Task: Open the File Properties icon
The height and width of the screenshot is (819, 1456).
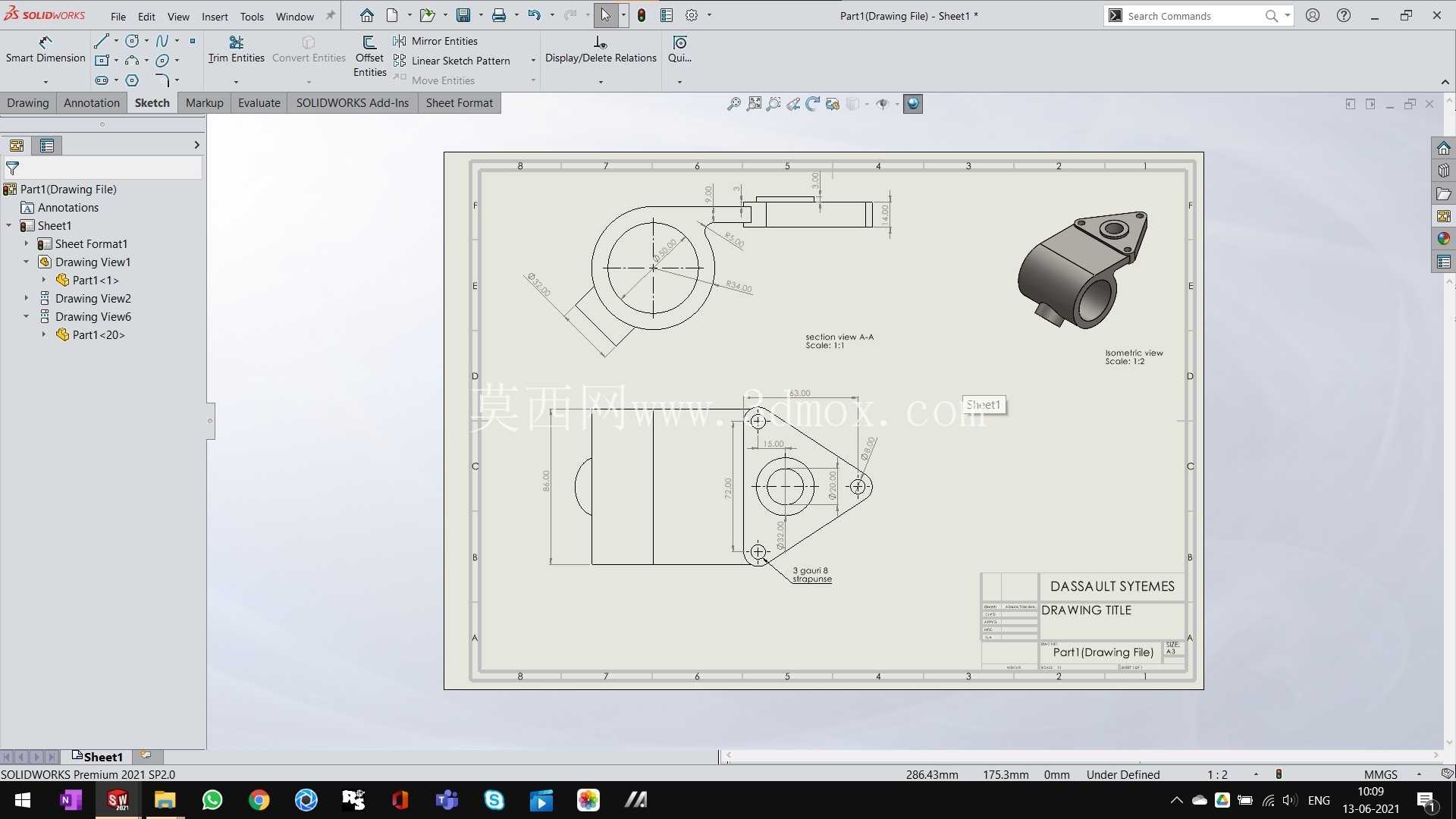Action: click(667, 15)
